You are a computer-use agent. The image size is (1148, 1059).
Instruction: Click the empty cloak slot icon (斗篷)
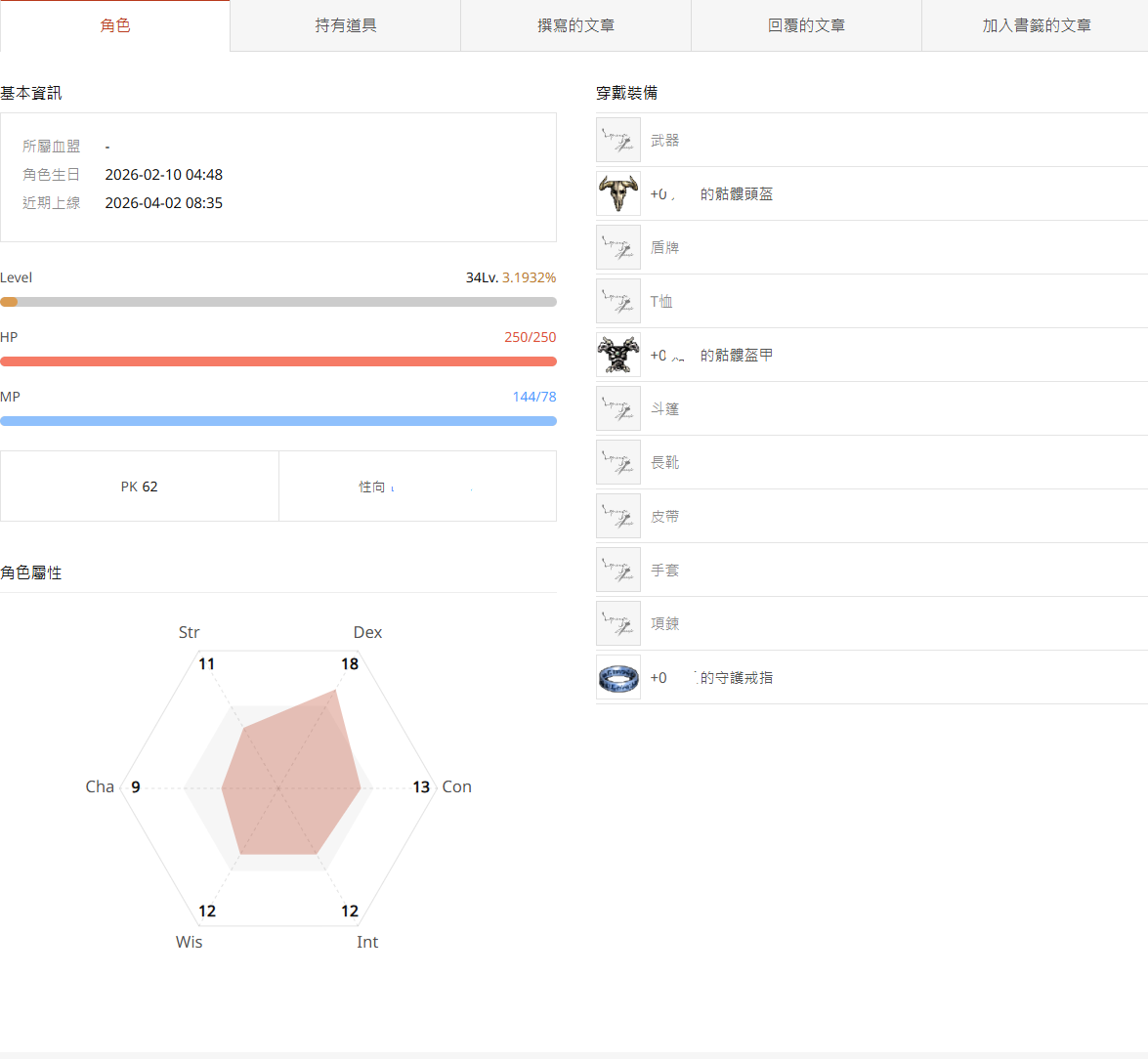(618, 408)
